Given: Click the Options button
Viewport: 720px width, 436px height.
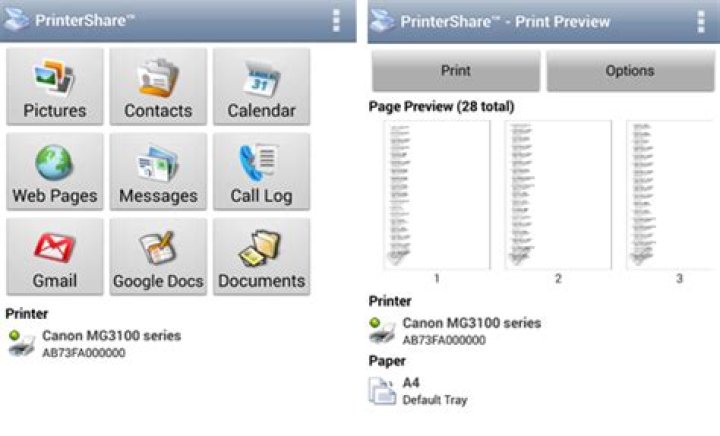Looking at the screenshot, I should [x=630, y=71].
